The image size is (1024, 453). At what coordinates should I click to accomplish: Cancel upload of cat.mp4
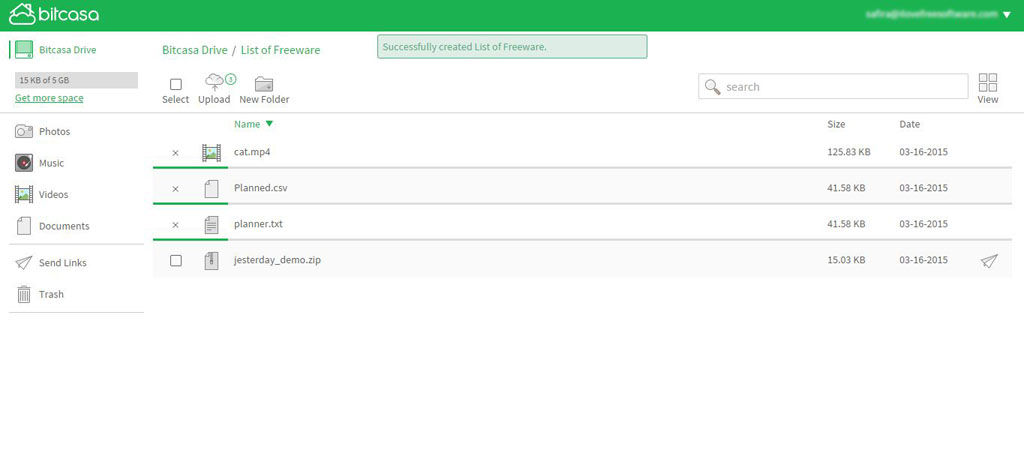click(175, 153)
